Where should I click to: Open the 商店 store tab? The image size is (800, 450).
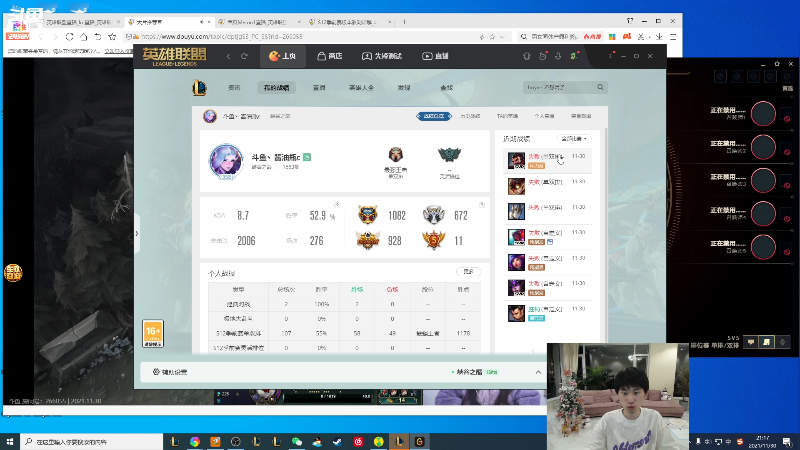click(x=330, y=56)
